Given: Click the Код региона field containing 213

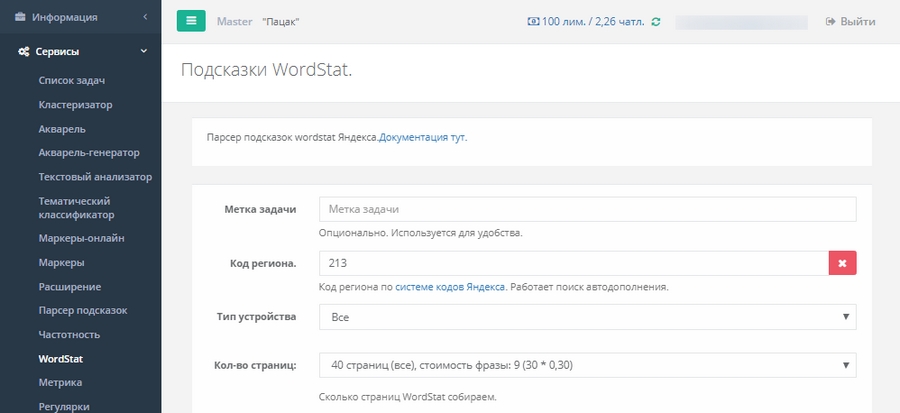Looking at the screenshot, I should 574,263.
